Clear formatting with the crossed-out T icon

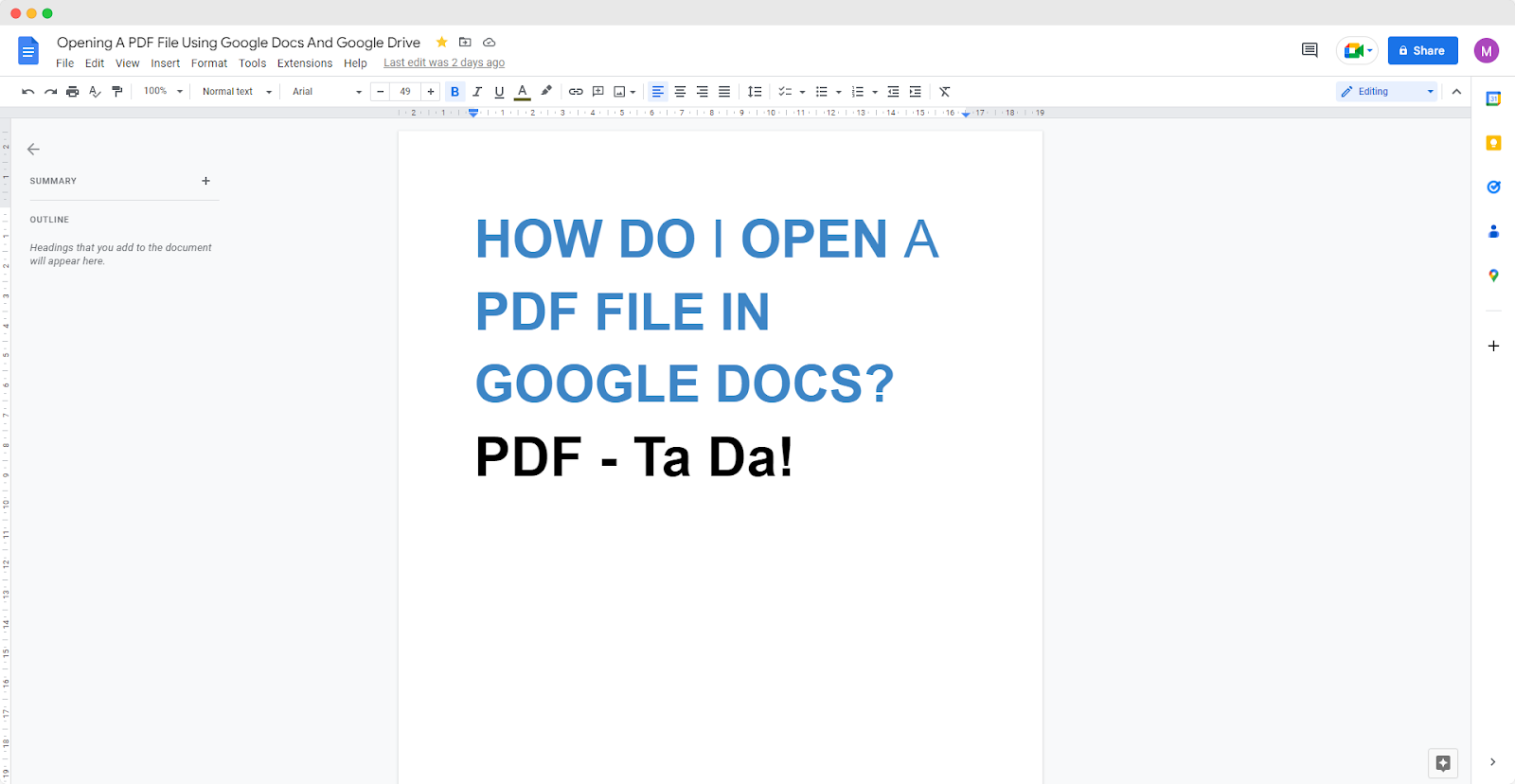pos(945,92)
